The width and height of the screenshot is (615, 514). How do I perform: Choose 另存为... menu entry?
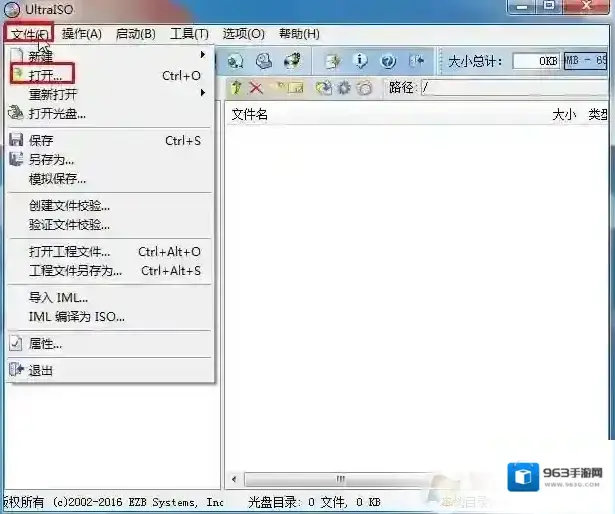pos(51,159)
